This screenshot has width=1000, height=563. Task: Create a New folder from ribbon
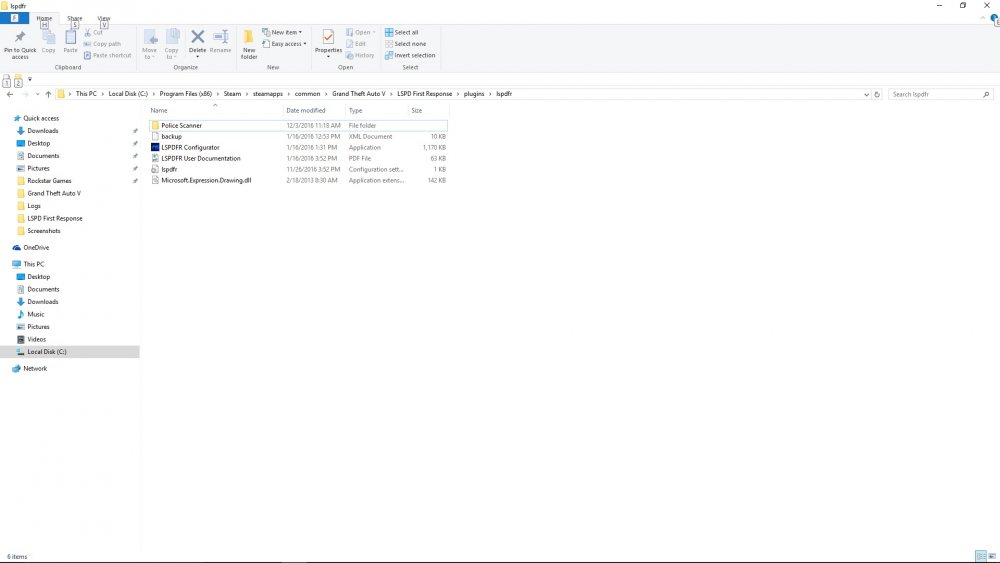(x=249, y=43)
